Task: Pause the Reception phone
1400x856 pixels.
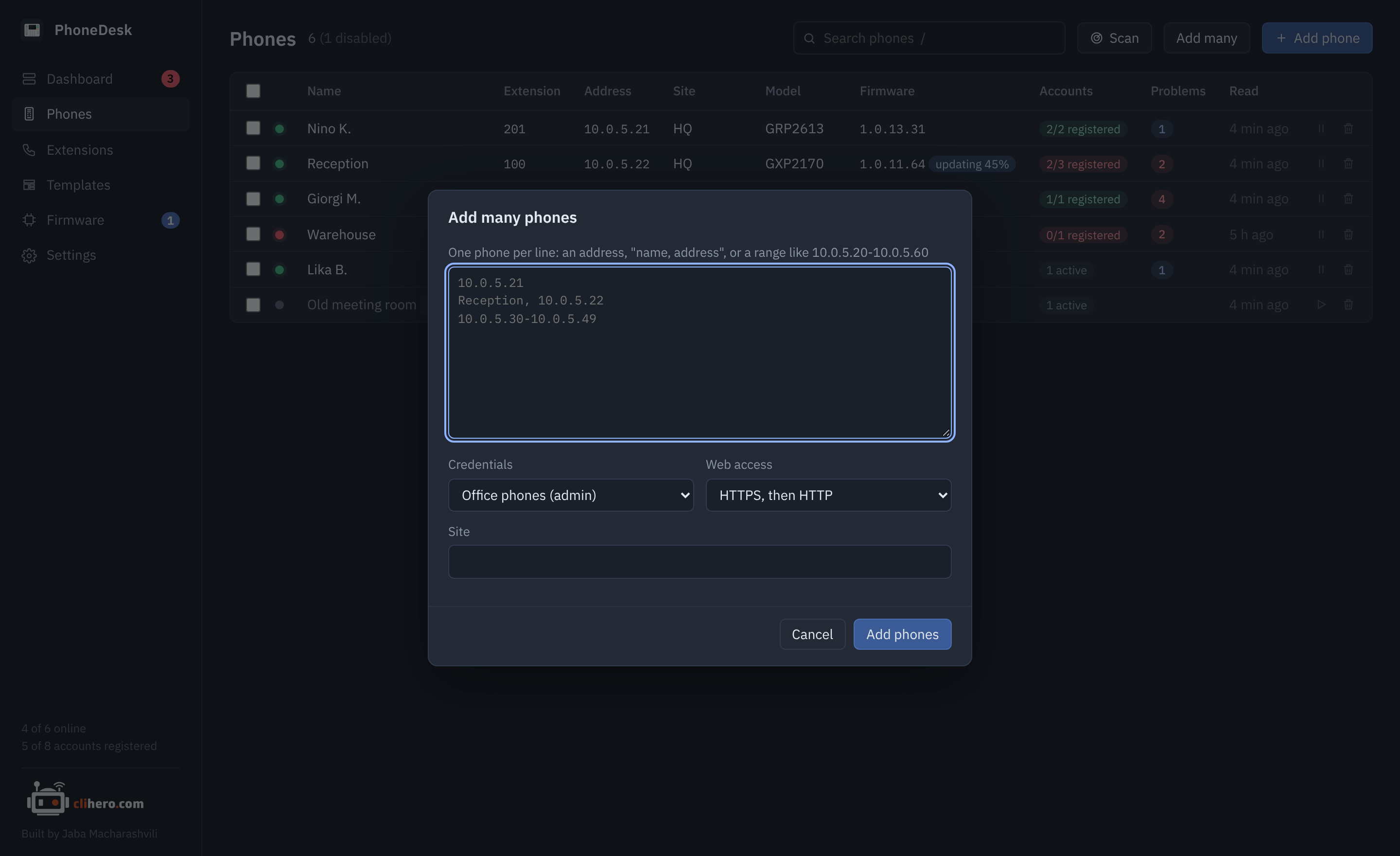Action: (1321, 164)
